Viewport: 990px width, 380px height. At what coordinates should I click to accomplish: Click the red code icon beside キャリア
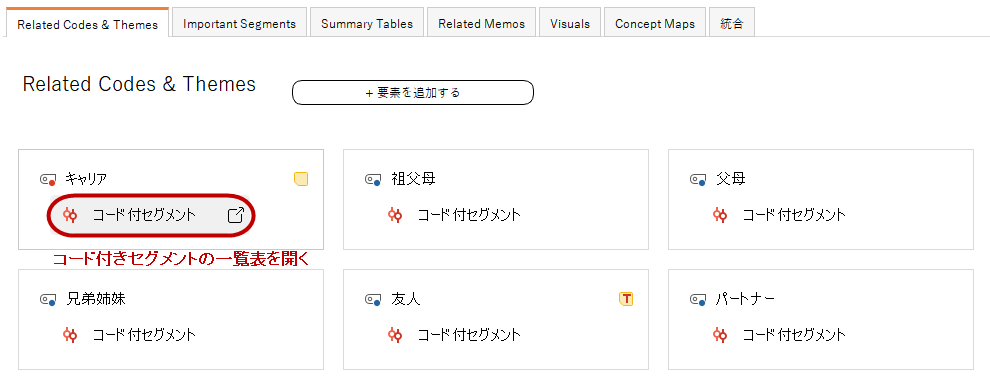click(48, 180)
